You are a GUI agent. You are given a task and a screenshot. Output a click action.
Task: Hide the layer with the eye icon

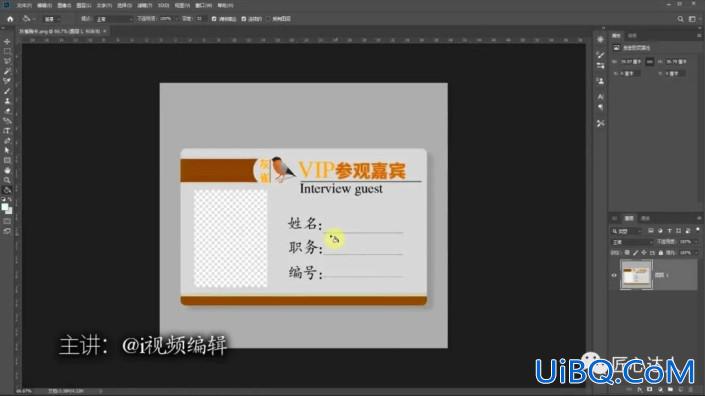coord(614,275)
